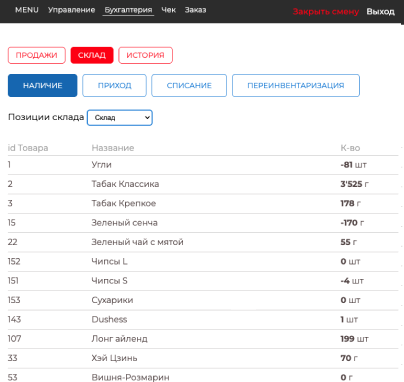Select Чипсы L item
Image resolution: width=404 pixels, height=382 pixels.
[109, 261]
